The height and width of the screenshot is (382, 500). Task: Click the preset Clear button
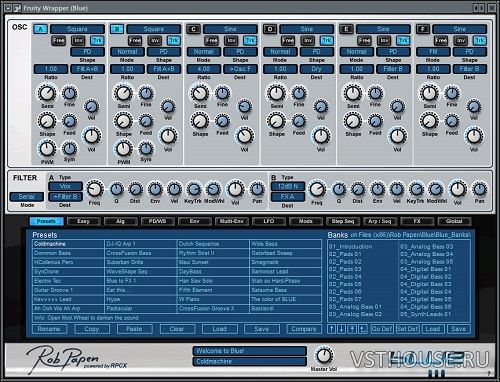point(177,329)
